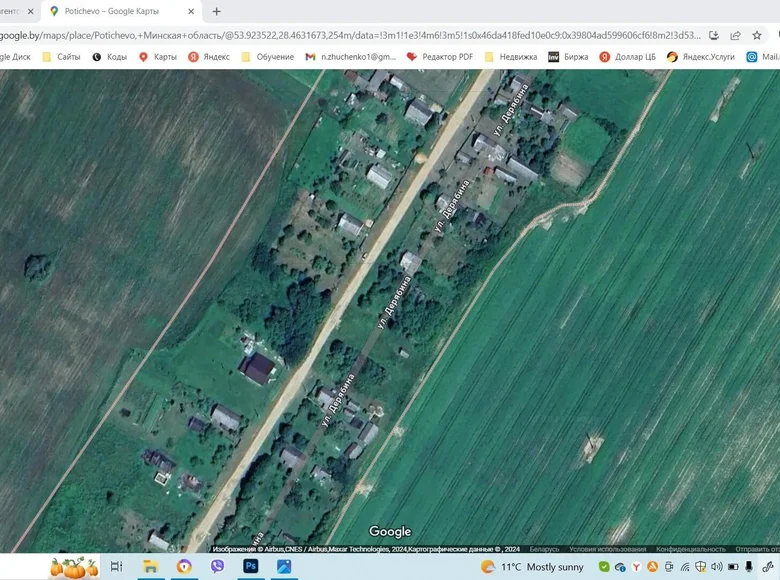780x580 pixels.
Task: Open the Коды bookmark
Action: 110,57
